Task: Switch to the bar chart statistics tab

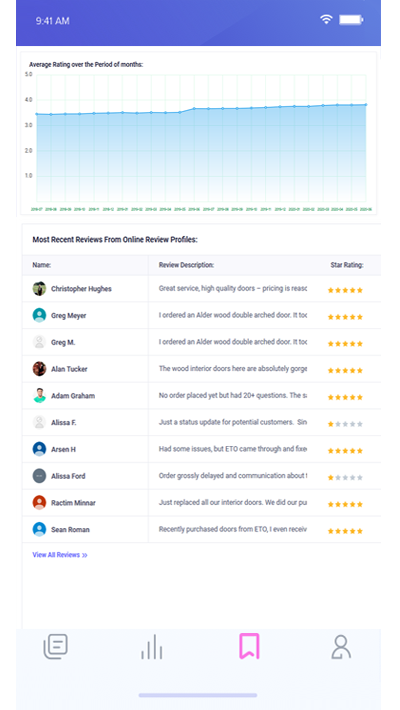Action: (x=151, y=647)
